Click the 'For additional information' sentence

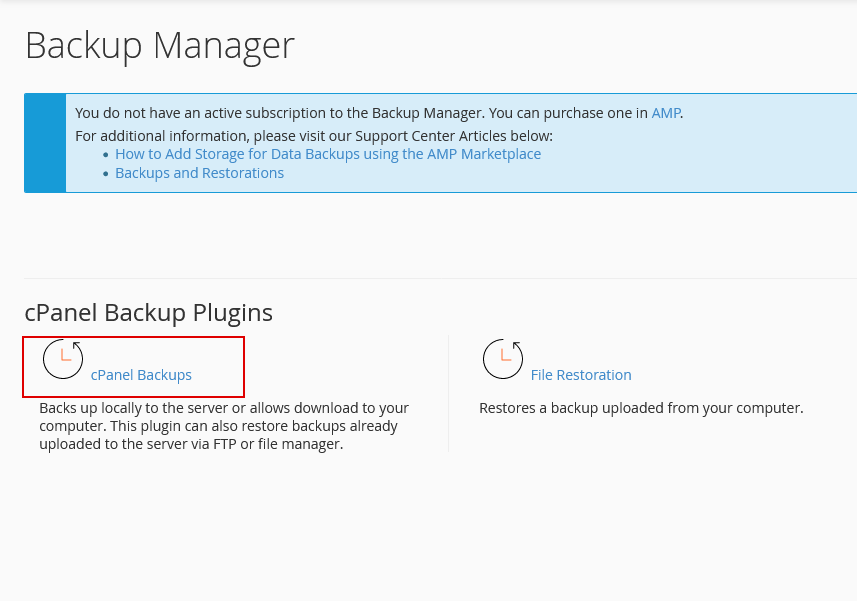click(313, 136)
